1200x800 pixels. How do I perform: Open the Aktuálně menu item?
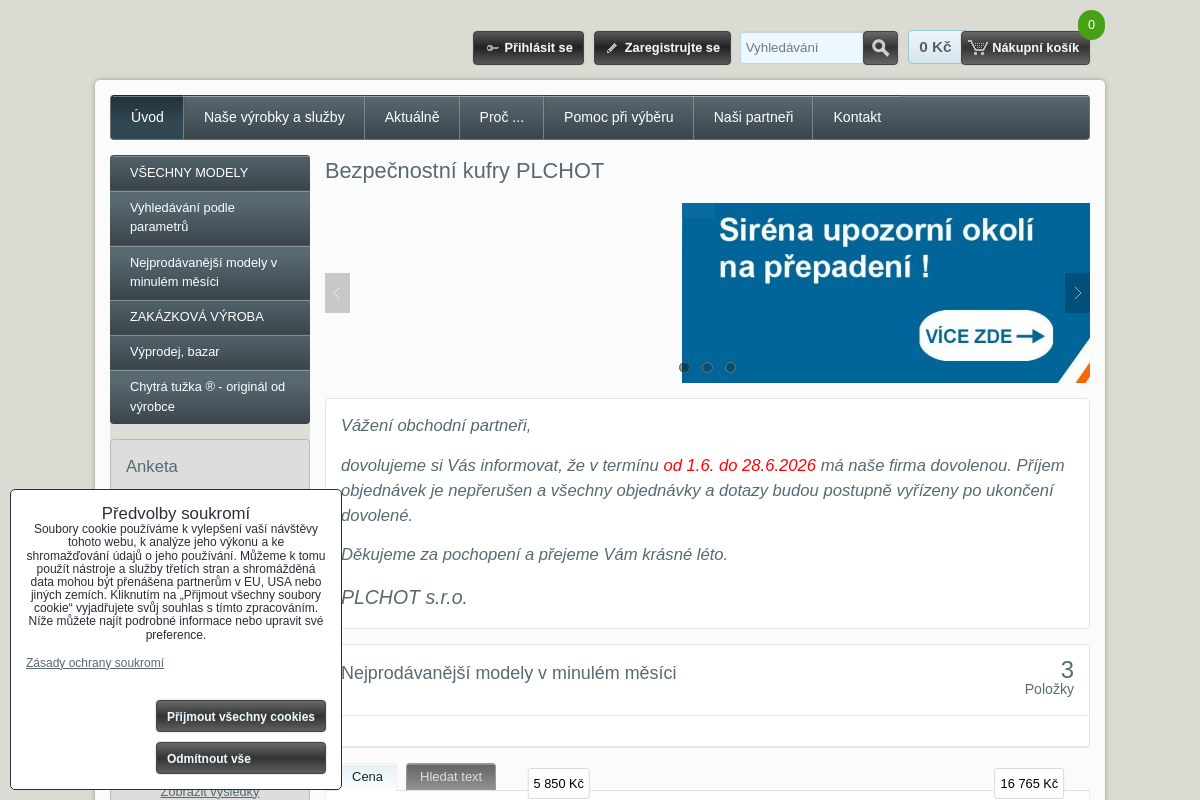pyautogui.click(x=412, y=117)
